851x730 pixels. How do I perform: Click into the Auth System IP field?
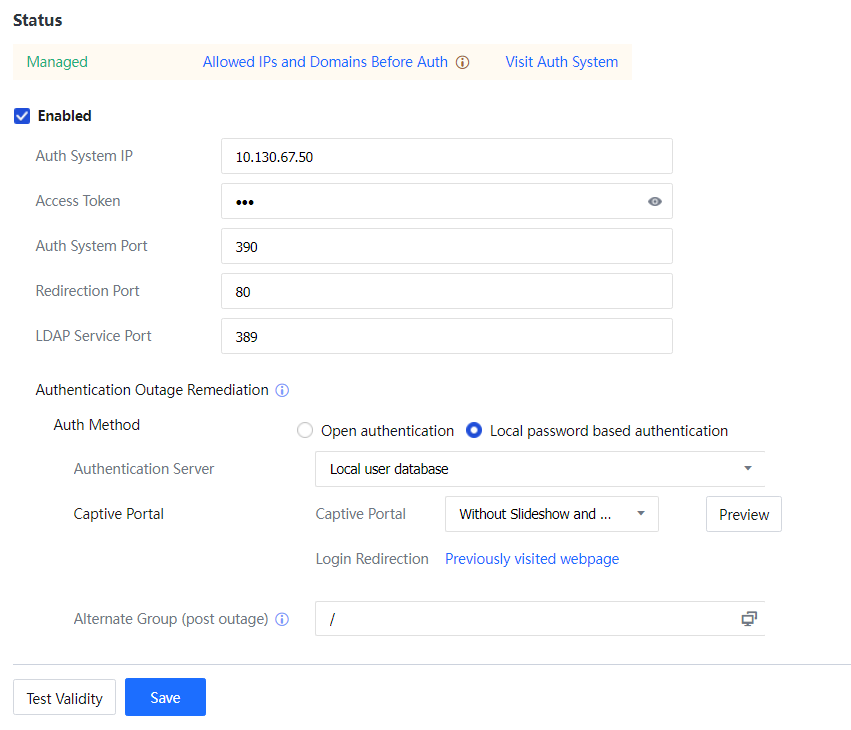point(446,156)
